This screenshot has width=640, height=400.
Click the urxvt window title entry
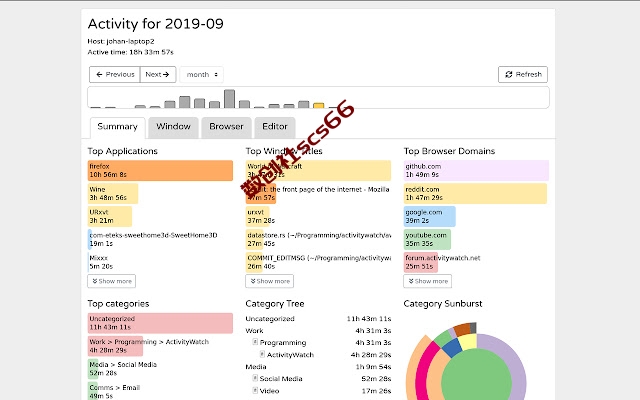[260, 216]
